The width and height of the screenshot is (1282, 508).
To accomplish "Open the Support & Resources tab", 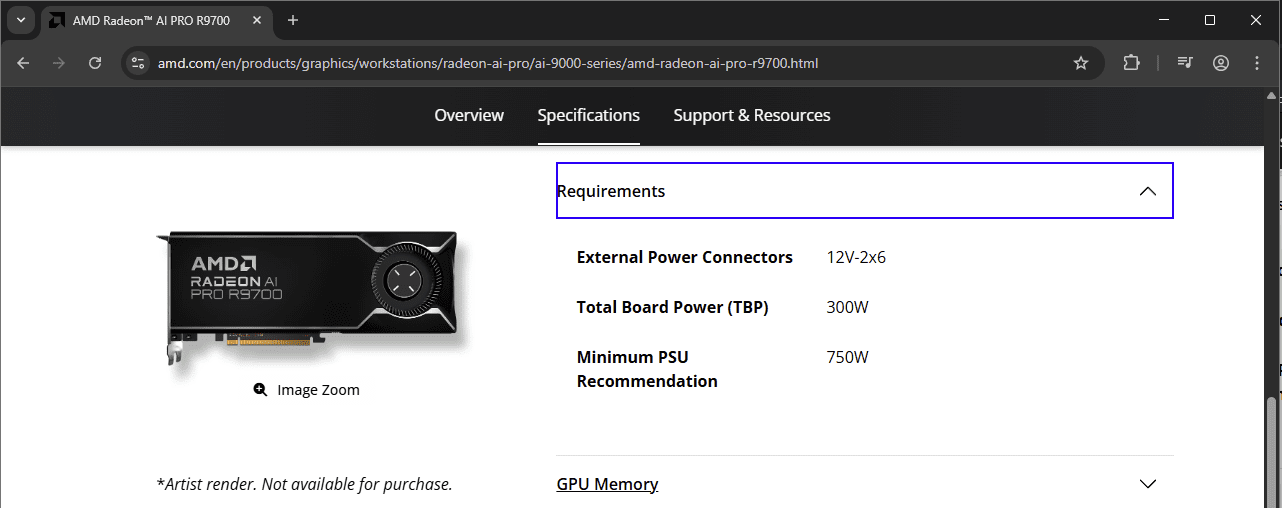I will click(x=752, y=115).
